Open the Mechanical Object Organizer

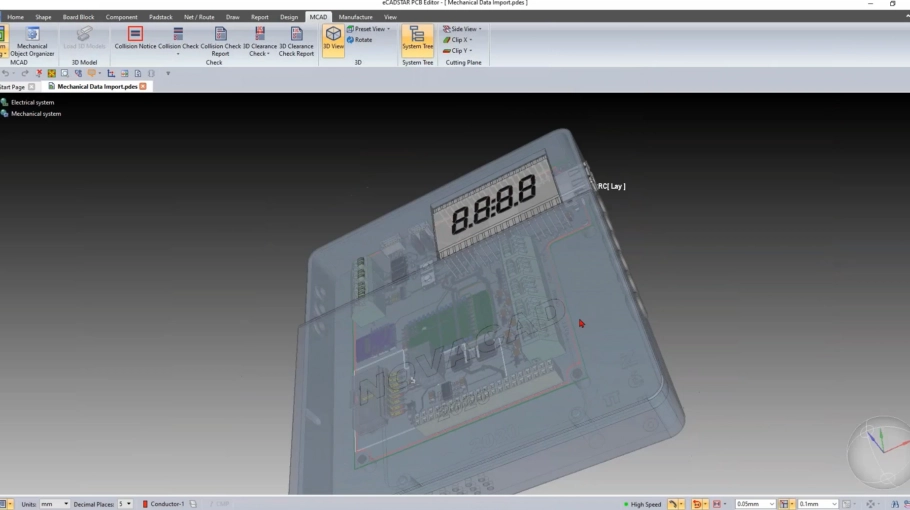coord(32,40)
